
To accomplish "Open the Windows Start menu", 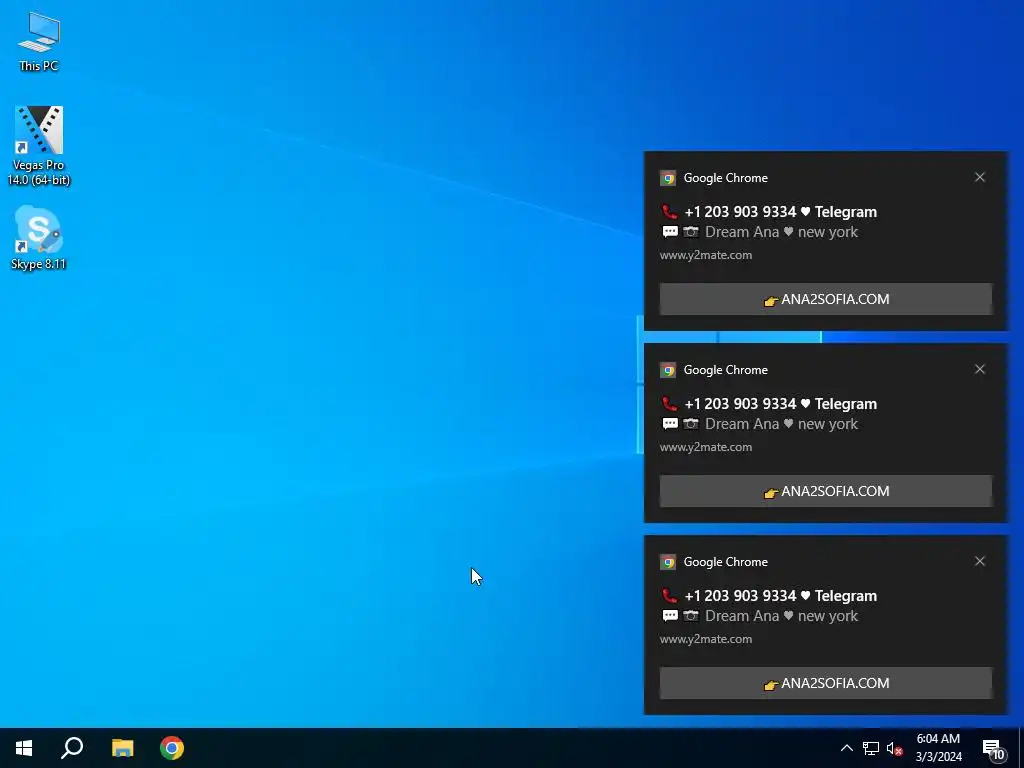I will [x=24, y=748].
